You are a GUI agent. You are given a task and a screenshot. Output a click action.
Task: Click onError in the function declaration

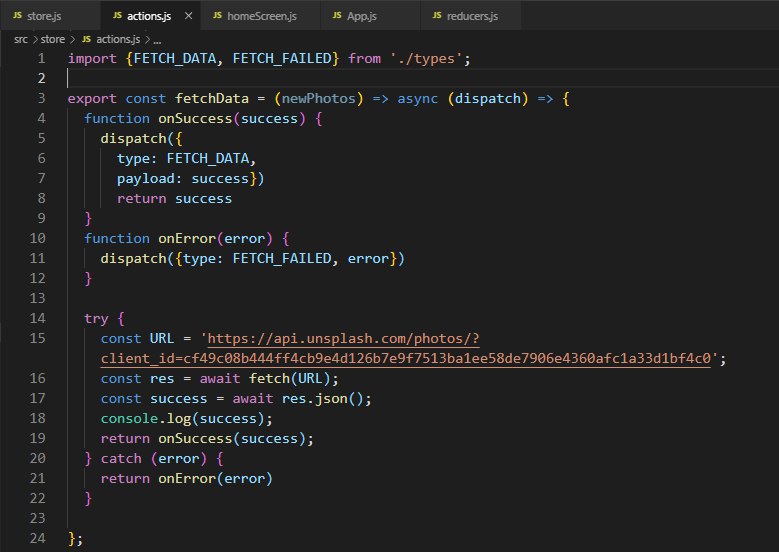(x=187, y=238)
